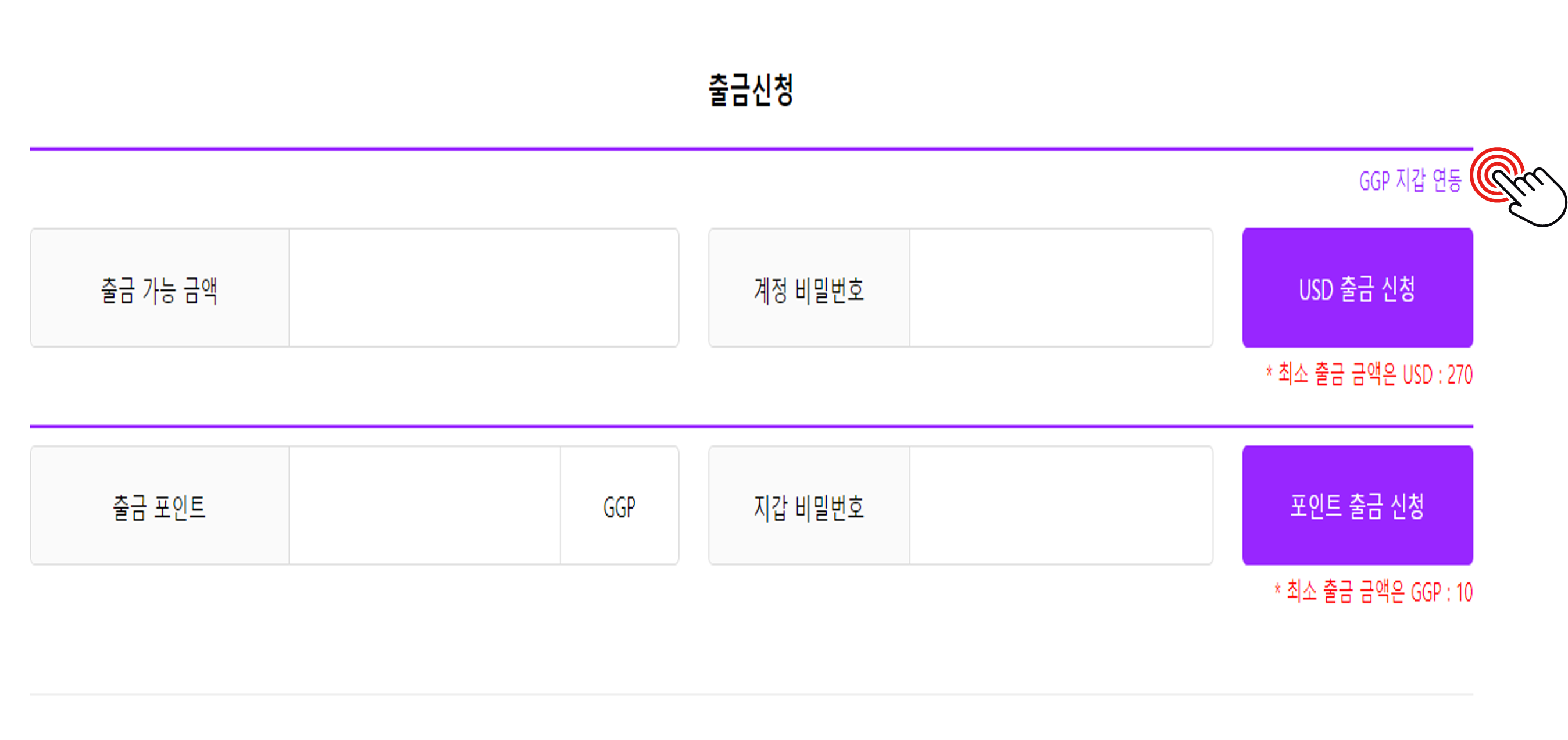This screenshot has width=1568, height=740.
Task: Click the red GGP : 10 minimum notice
Action: (1373, 591)
